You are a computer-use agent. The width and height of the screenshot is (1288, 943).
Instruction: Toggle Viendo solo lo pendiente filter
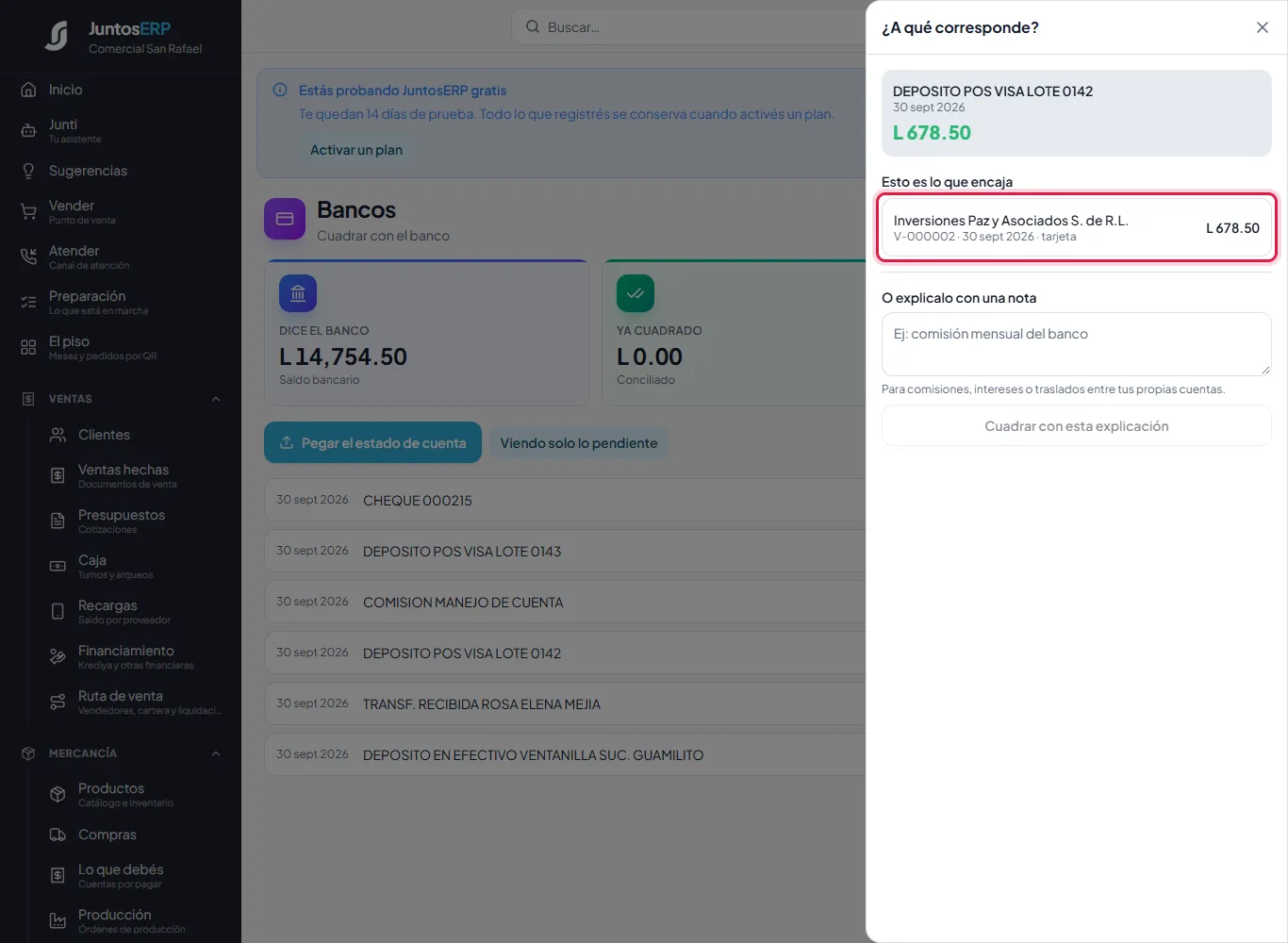(578, 443)
